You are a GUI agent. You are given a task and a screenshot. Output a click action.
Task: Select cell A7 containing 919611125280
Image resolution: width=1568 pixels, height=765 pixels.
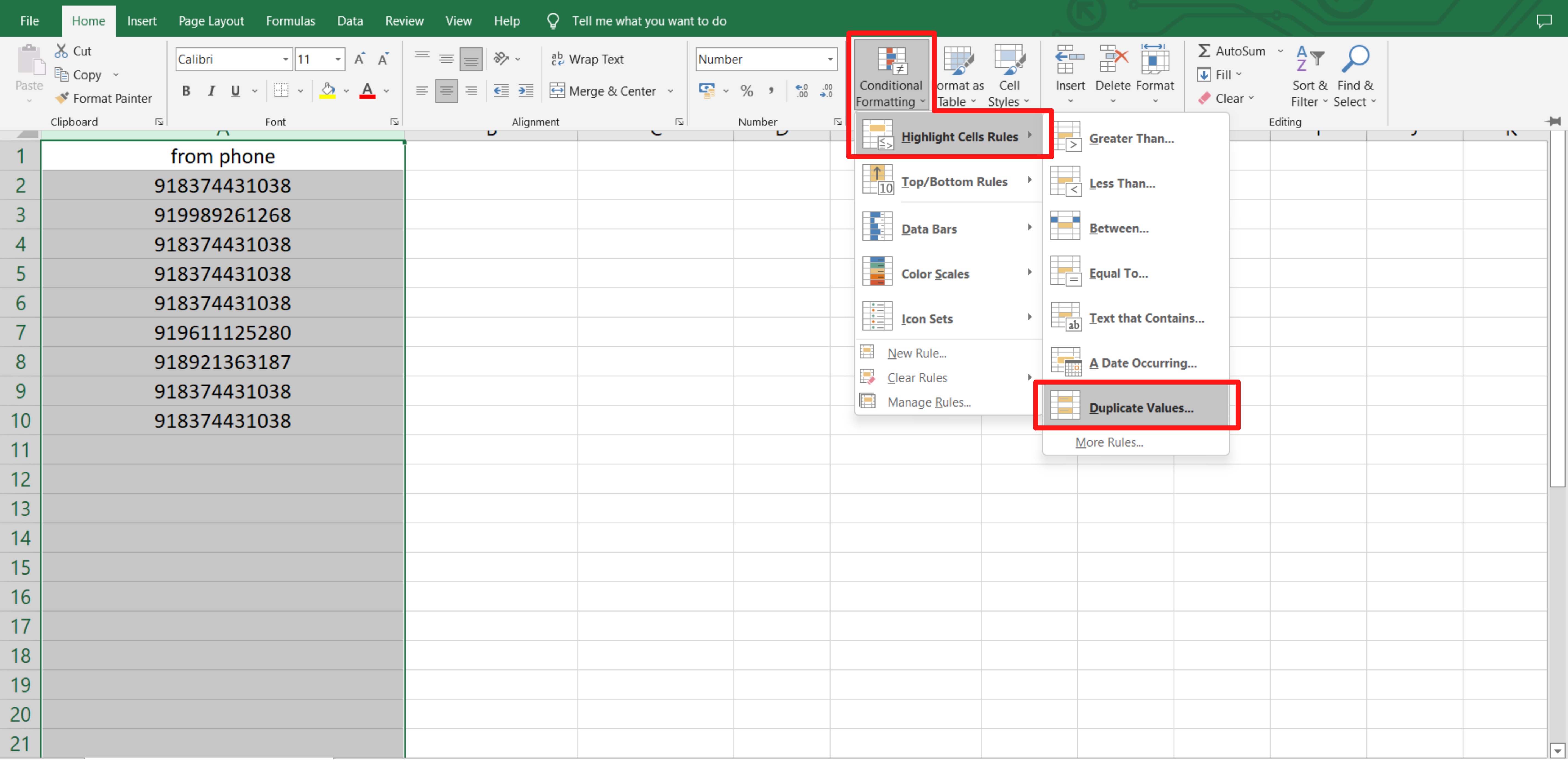222,333
